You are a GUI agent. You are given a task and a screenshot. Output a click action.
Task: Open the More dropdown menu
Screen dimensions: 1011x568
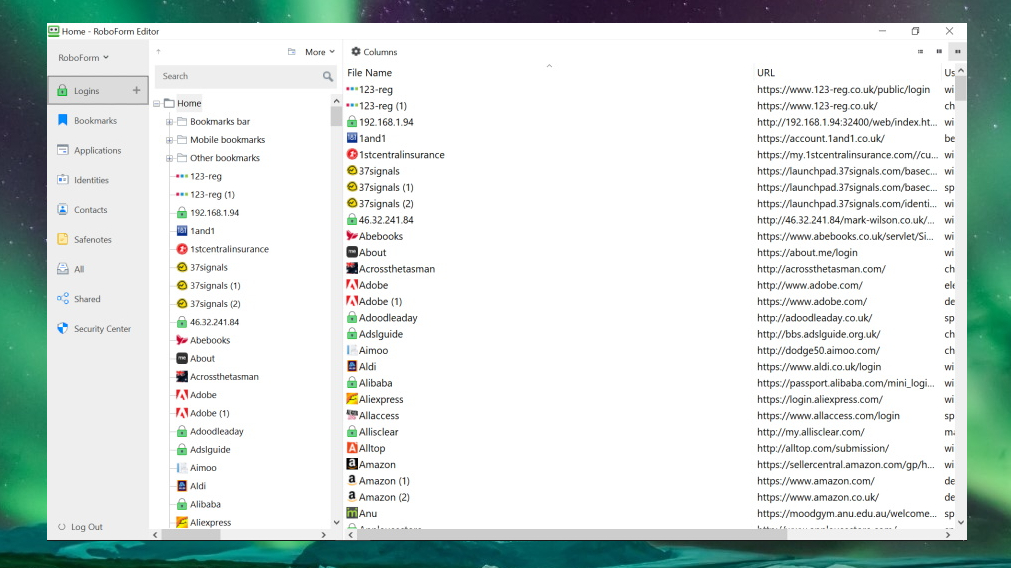pos(320,52)
